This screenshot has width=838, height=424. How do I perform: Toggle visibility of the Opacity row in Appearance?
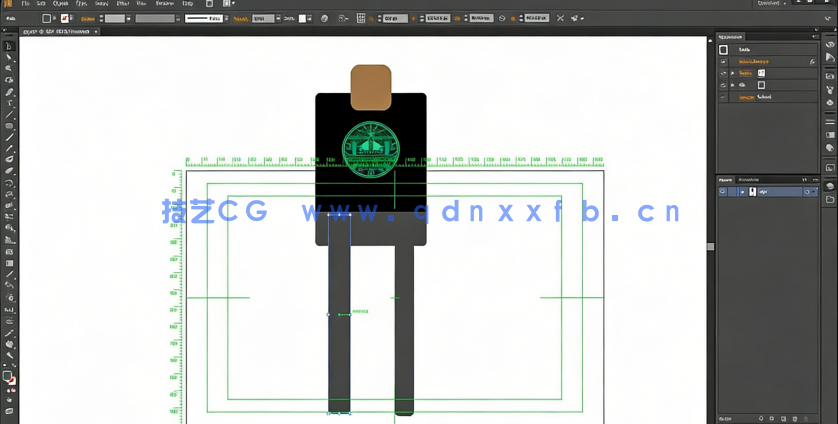(723, 97)
